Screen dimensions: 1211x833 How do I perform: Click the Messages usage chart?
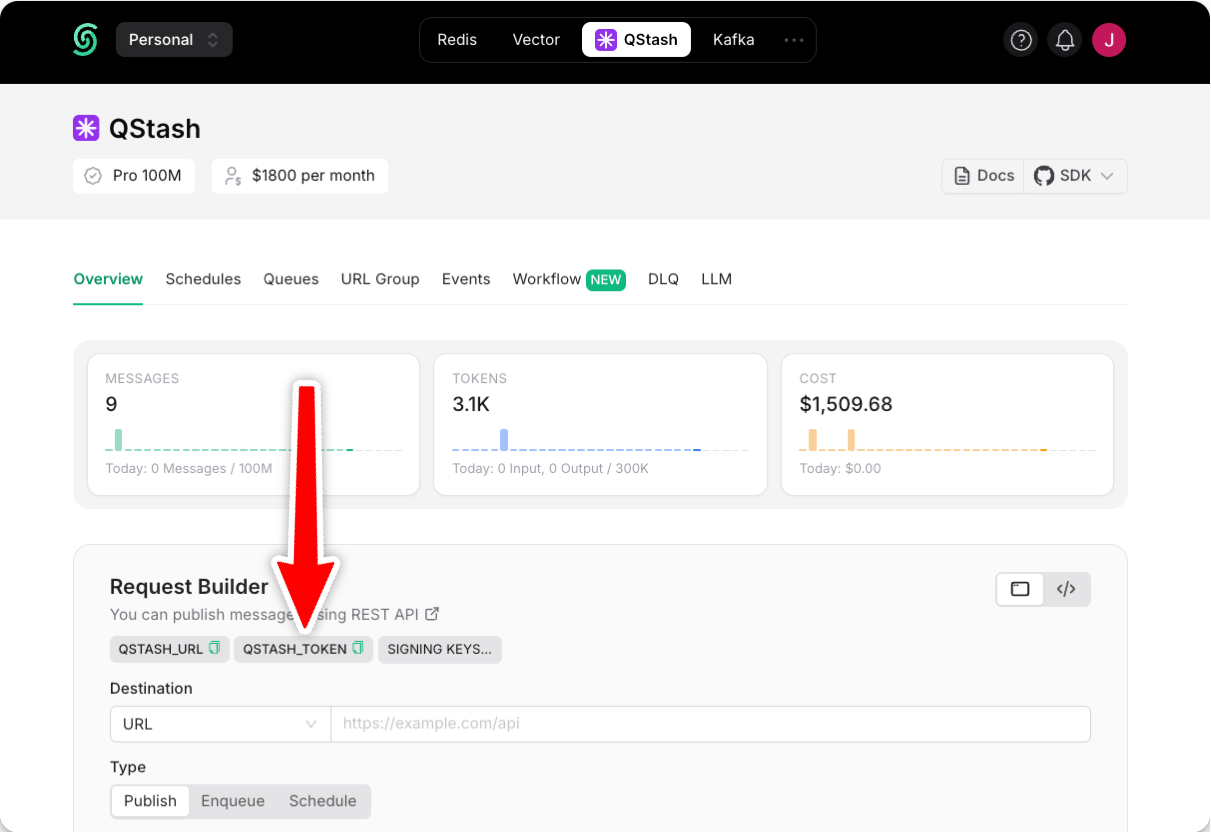tap(254, 440)
